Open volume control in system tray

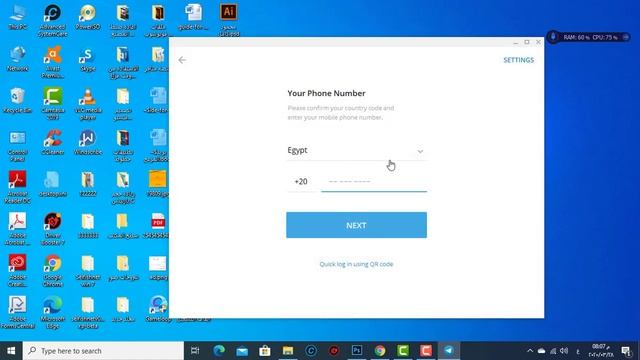(x=564, y=351)
